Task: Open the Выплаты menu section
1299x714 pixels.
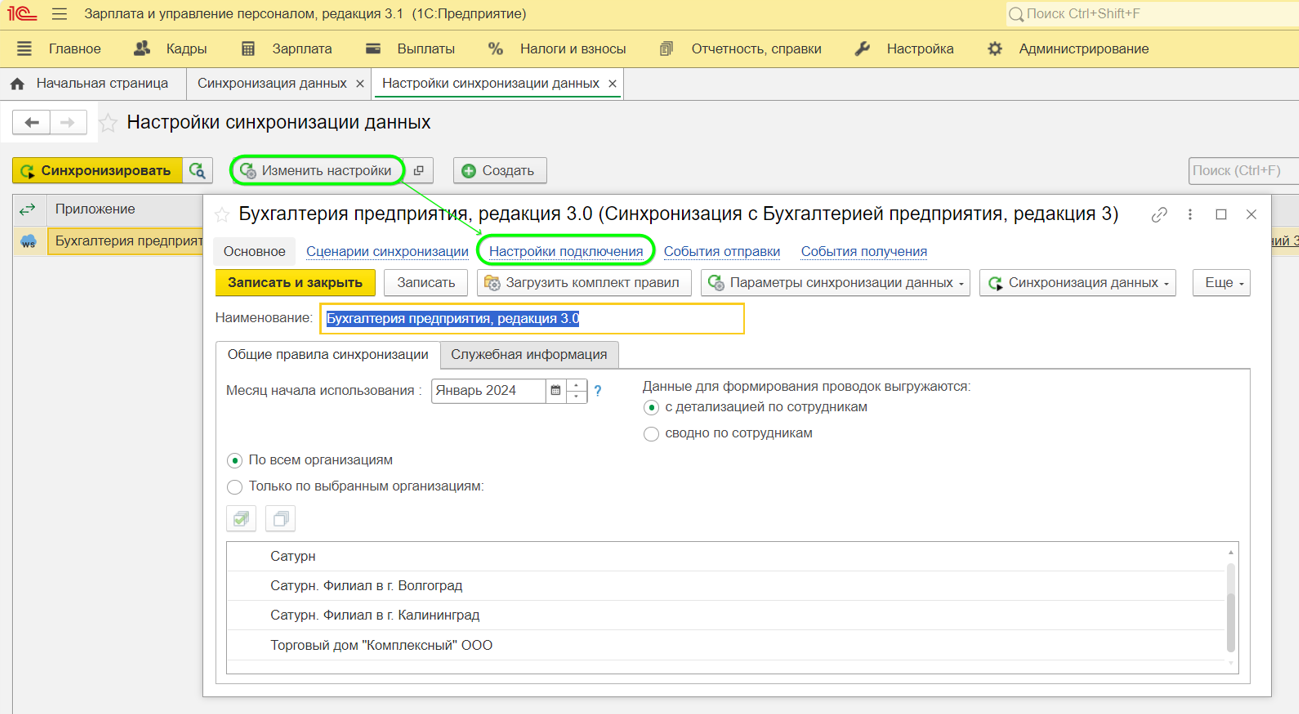Action: tap(426, 49)
